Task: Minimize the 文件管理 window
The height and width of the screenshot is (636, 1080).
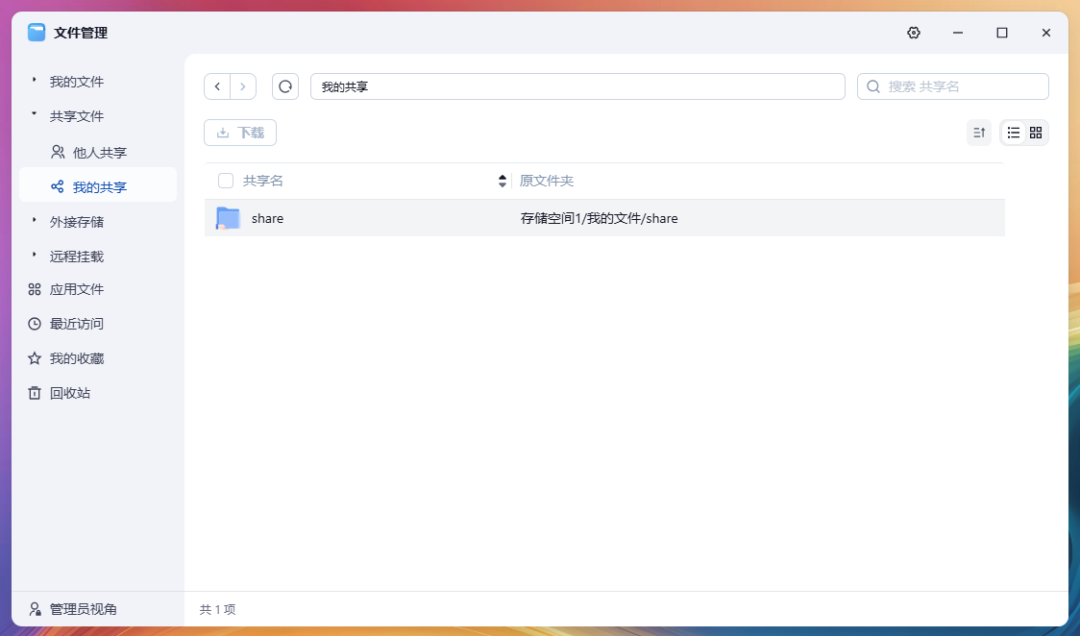Action: click(957, 32)
